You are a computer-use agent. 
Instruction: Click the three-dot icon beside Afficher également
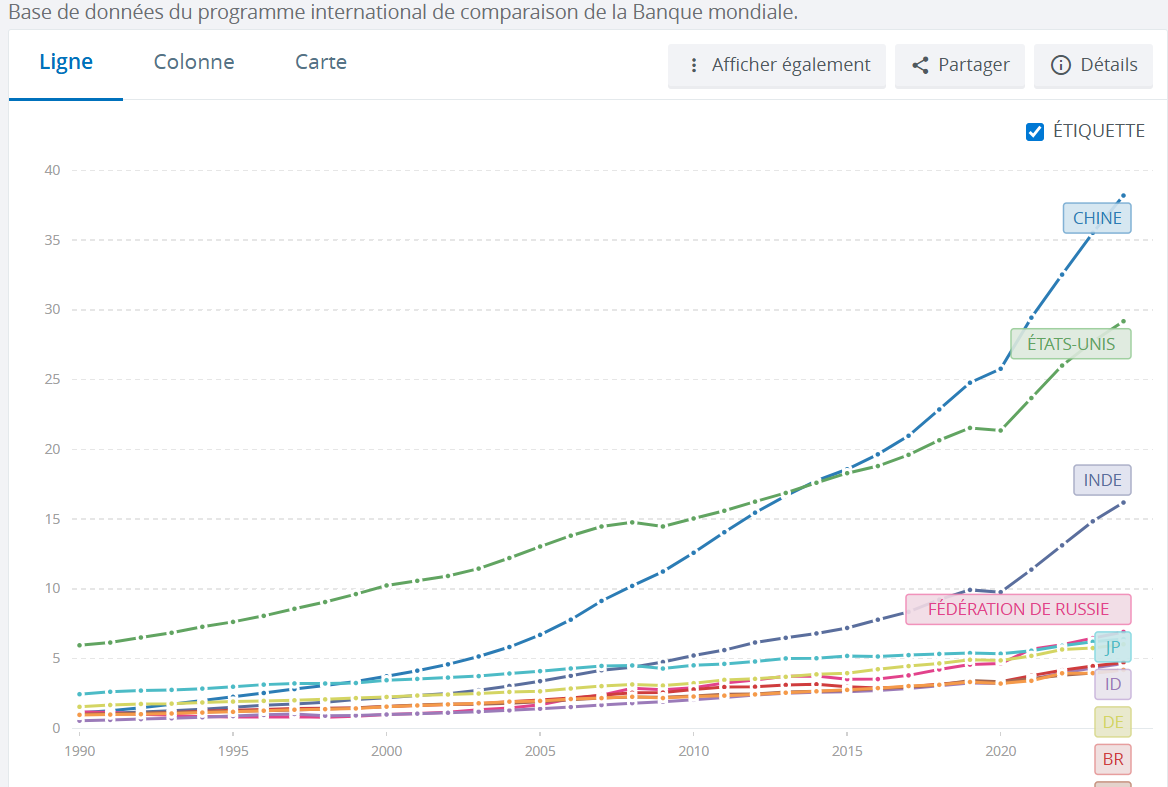tap(694, 65)
